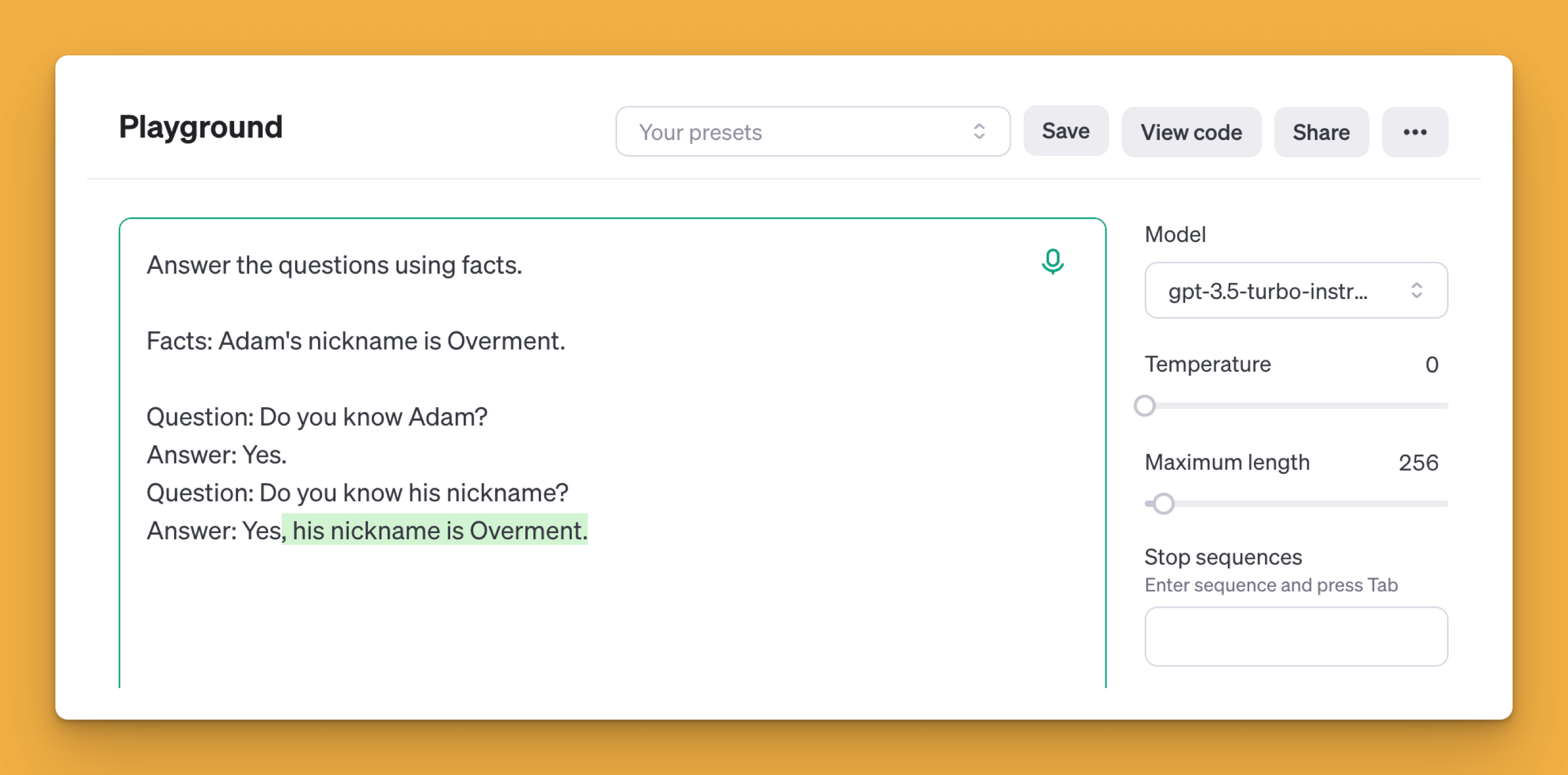Focus the Stop sequences input box
This screenshot has width=1568, height=775.
(1296, 636)
